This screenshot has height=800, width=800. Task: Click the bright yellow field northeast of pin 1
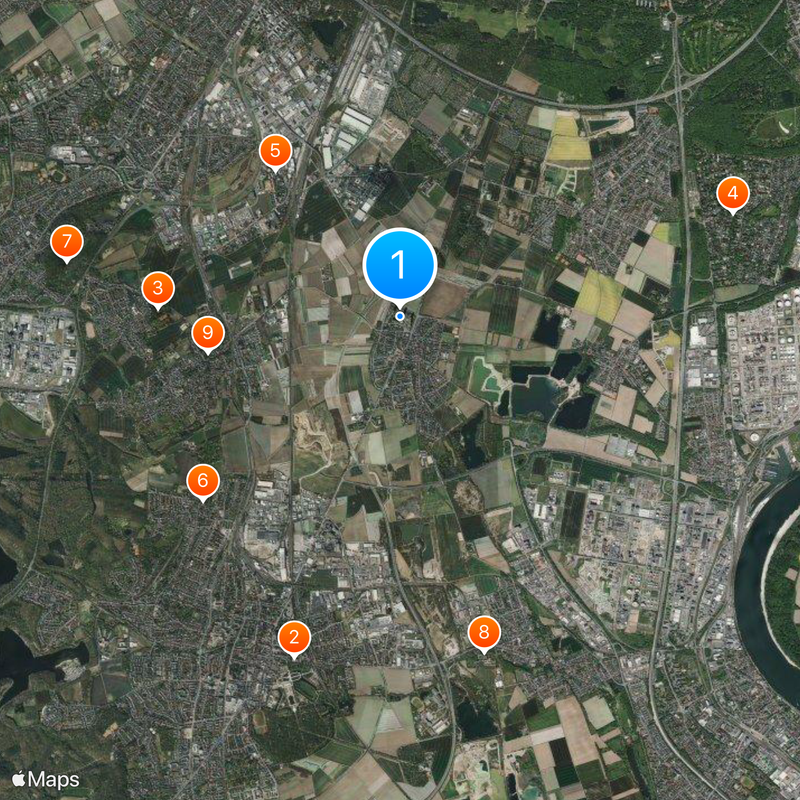pyautogui.click(x=568, y=142)
